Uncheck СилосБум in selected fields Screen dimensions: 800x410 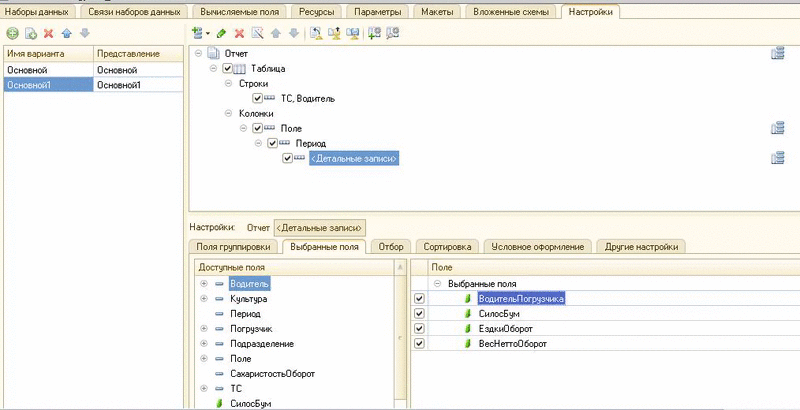(x=419, y=314)
